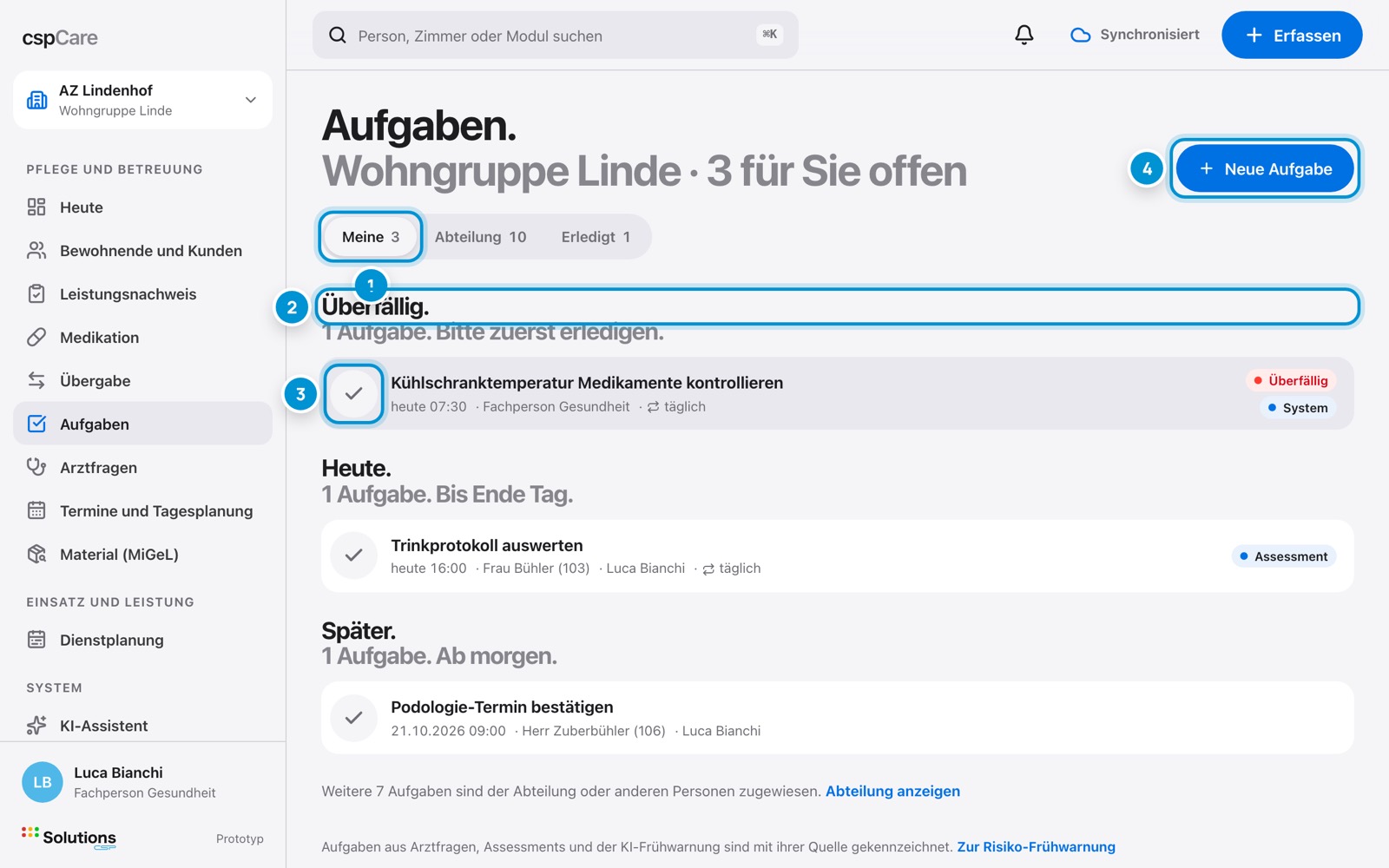
Task: Open KI-Assistent sparkle icon
Action: (36, 725)
